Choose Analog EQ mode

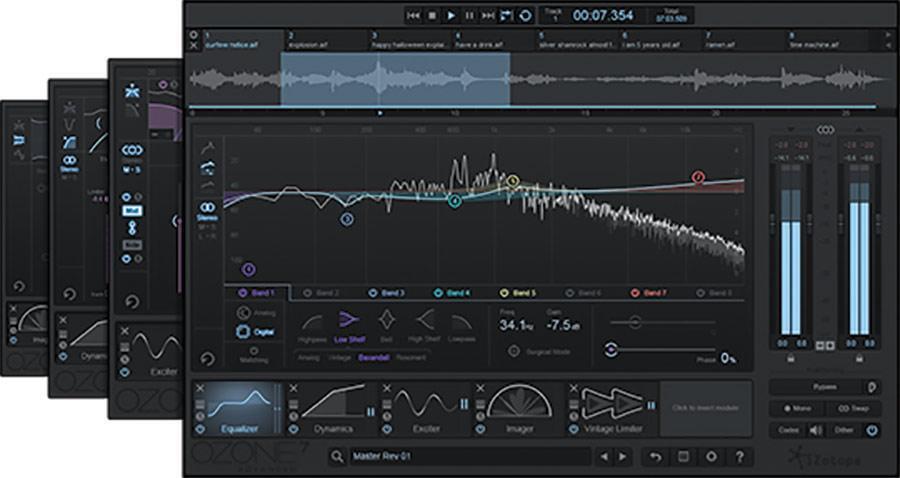[x=256, y=313]
